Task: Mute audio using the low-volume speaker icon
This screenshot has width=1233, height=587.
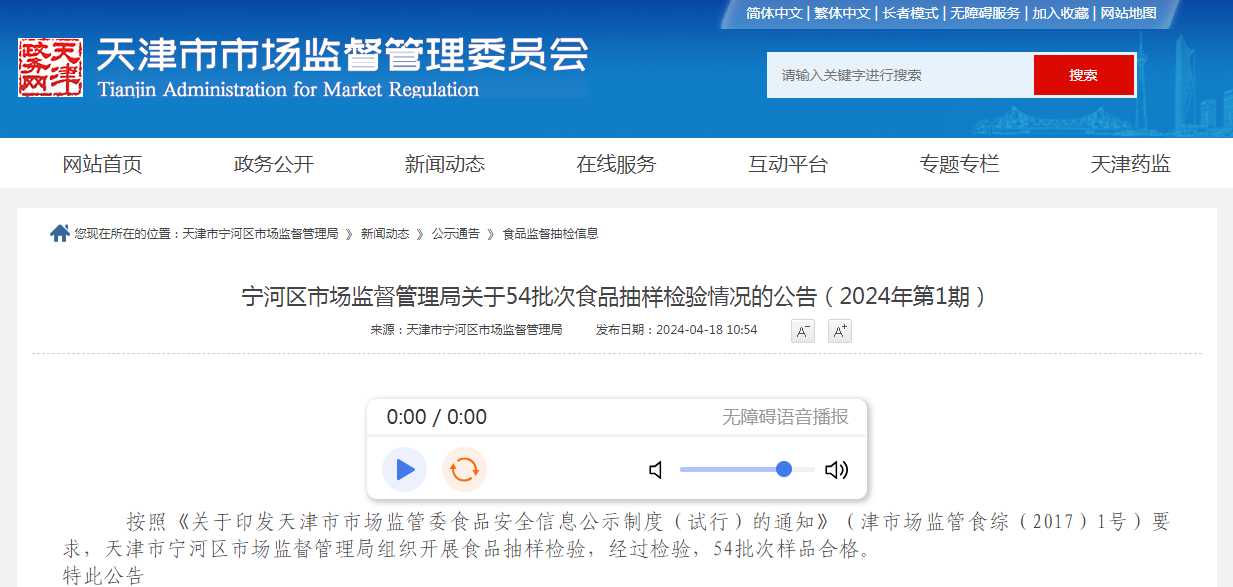Action: coord(656,470)
